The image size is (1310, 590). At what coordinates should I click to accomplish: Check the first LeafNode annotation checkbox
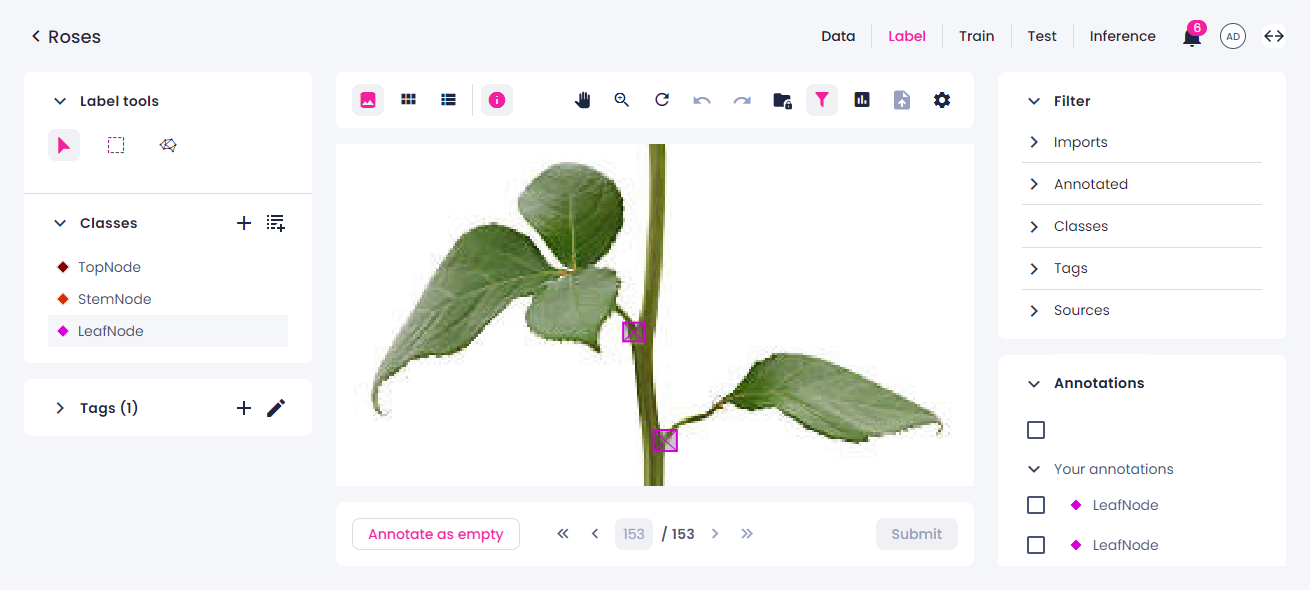tap(1036, 505)
